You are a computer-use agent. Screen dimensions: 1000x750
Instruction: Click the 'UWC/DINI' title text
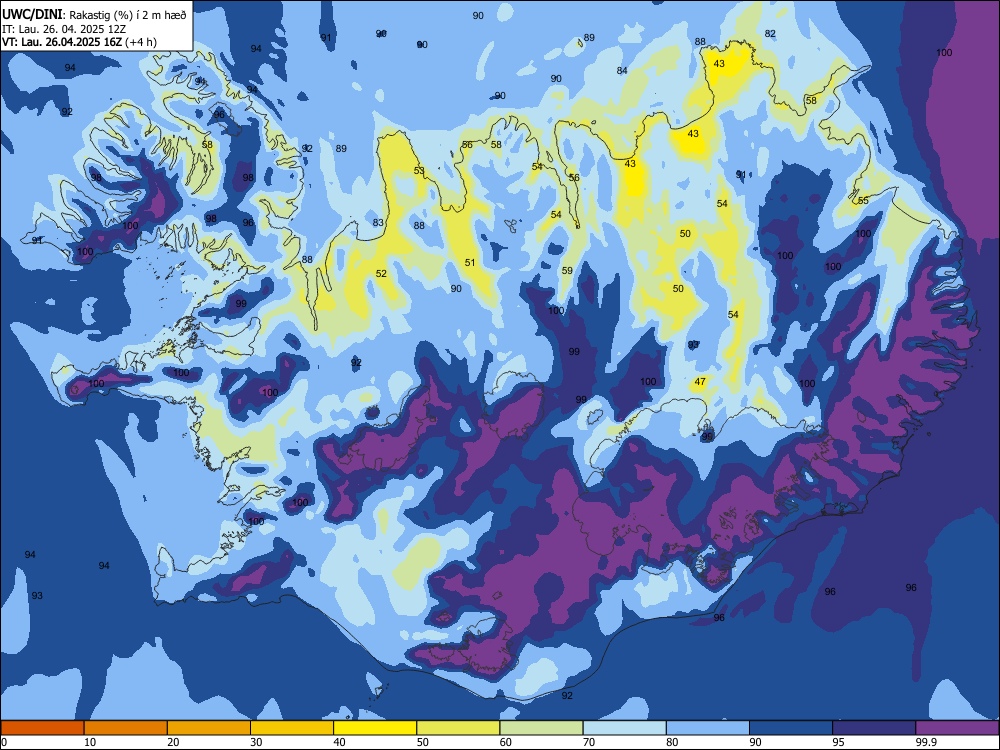31,14
